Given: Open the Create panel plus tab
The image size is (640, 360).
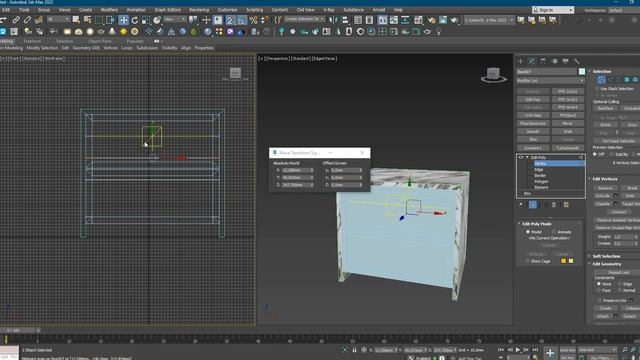Looking at the screenshot, I should click(x=520, y=61).
